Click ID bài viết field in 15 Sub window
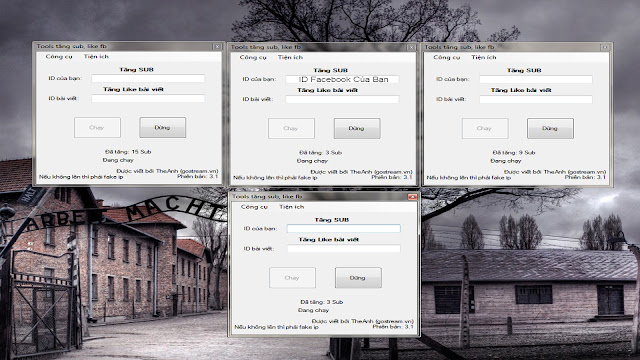 [x=148, y=98]
